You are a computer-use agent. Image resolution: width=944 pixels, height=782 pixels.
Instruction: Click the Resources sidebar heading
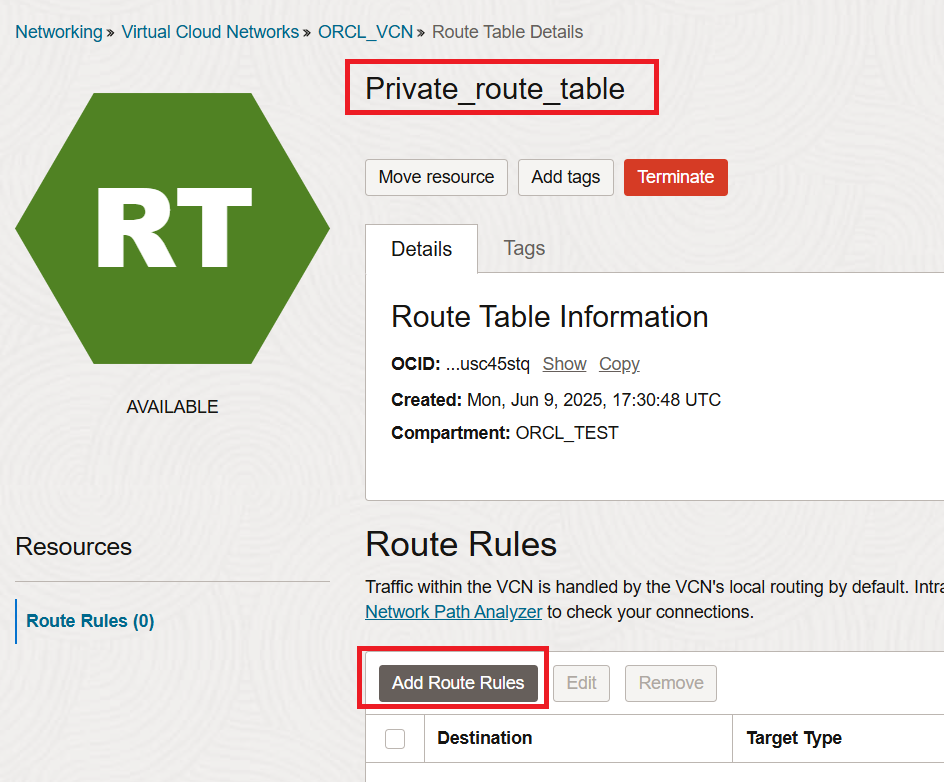[x=73, y=547]
